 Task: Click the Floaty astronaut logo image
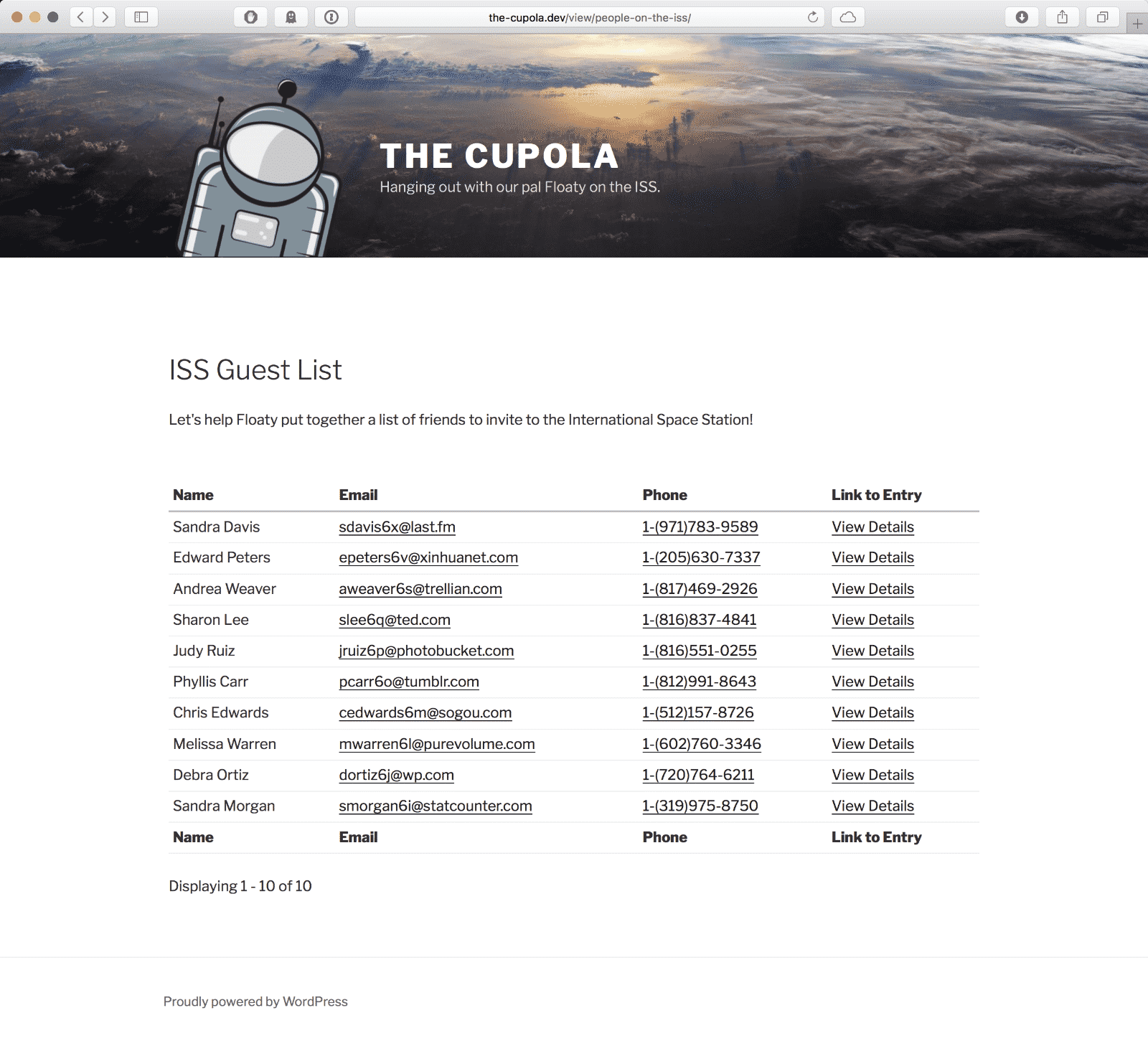259,169
